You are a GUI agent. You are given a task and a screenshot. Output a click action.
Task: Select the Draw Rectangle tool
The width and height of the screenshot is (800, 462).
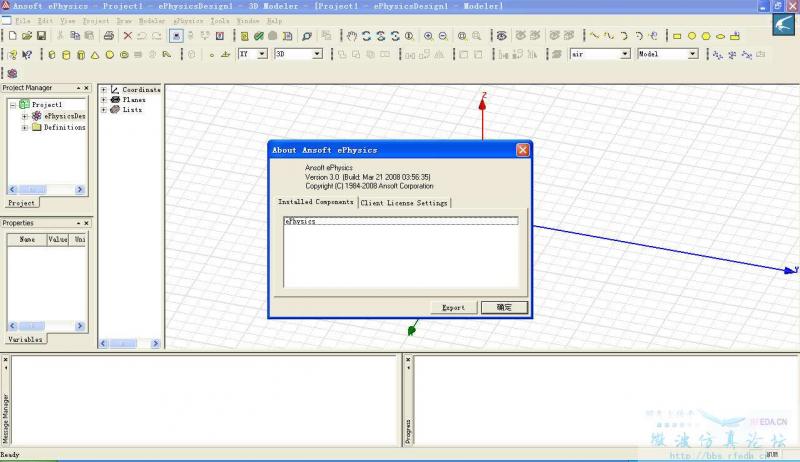[x=677, y=36]
